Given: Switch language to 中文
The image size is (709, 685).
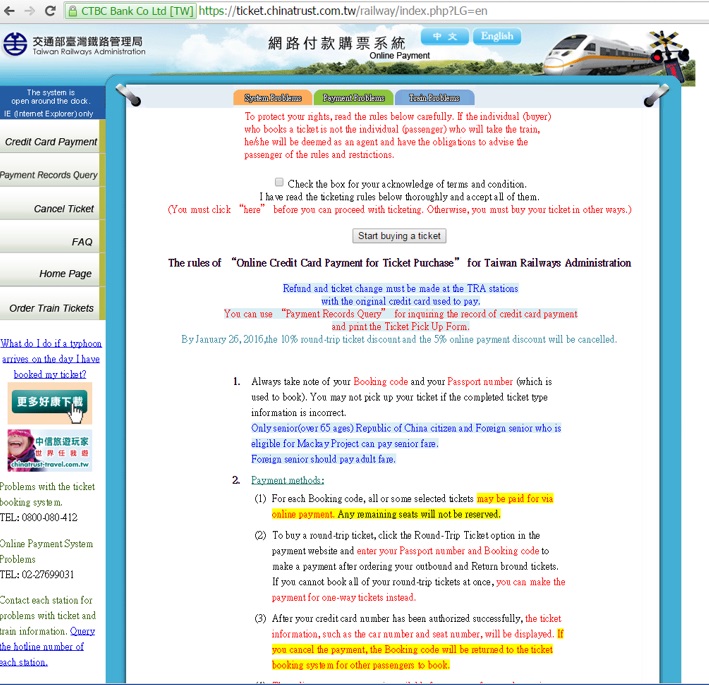Looking at the screenshot, I should click(x=445, y=36).
